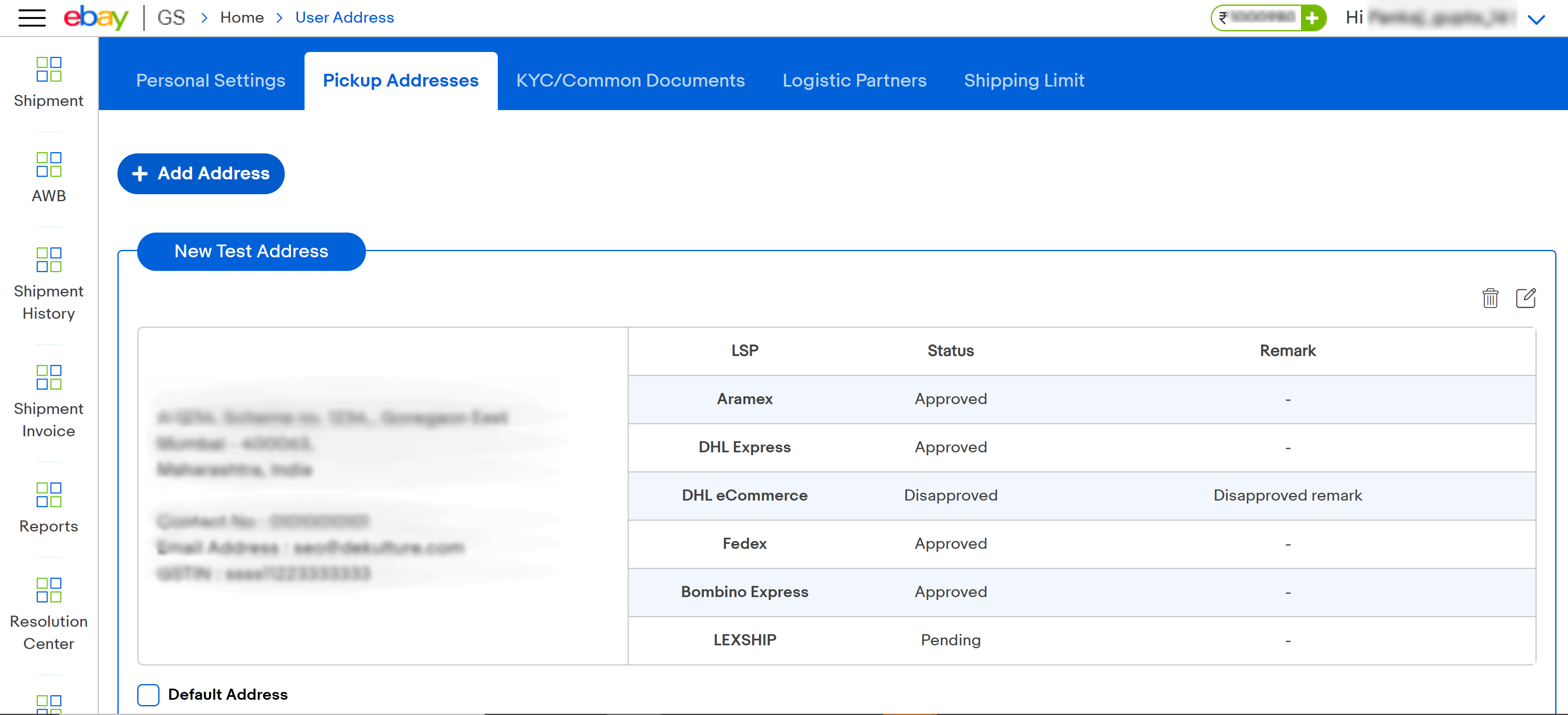The width and height of the screenshot is (1568, 715).
Task: Click the Shipping Limit tab
Action: pos(1024,79)
